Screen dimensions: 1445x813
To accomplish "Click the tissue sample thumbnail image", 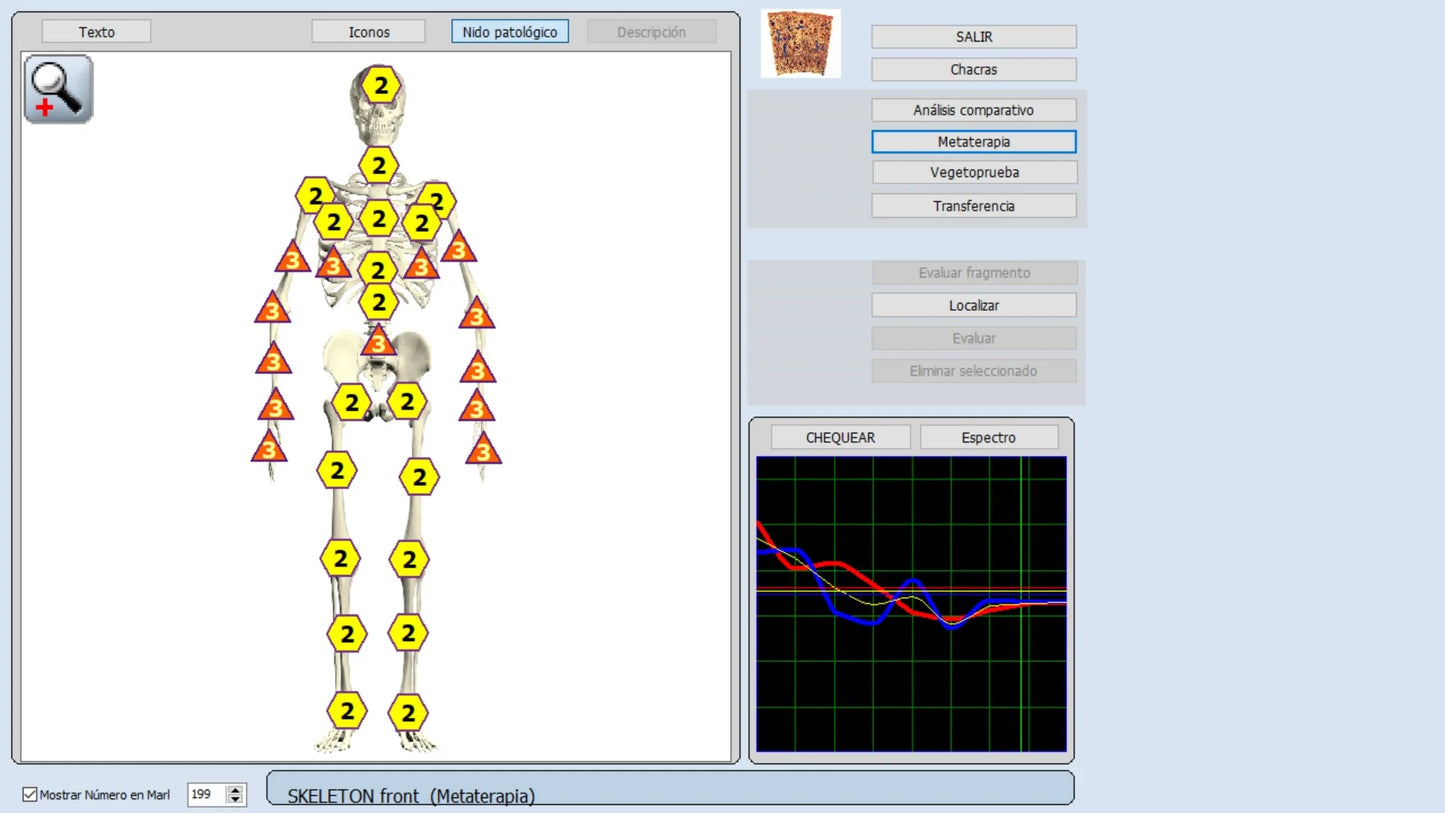I will pyautogui.click(x=800, y=43).
